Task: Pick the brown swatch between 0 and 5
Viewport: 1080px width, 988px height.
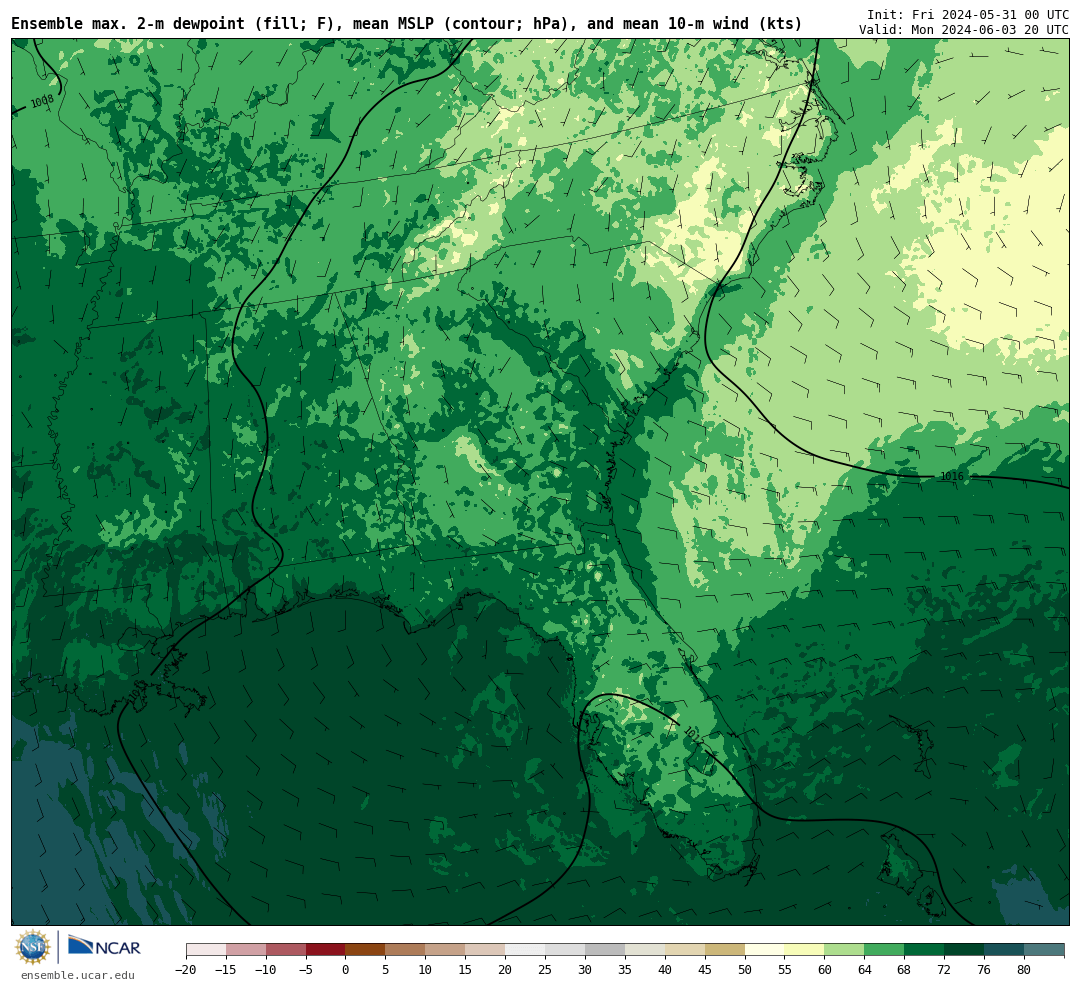Action: pyautogui.click(x=366, y=950)
